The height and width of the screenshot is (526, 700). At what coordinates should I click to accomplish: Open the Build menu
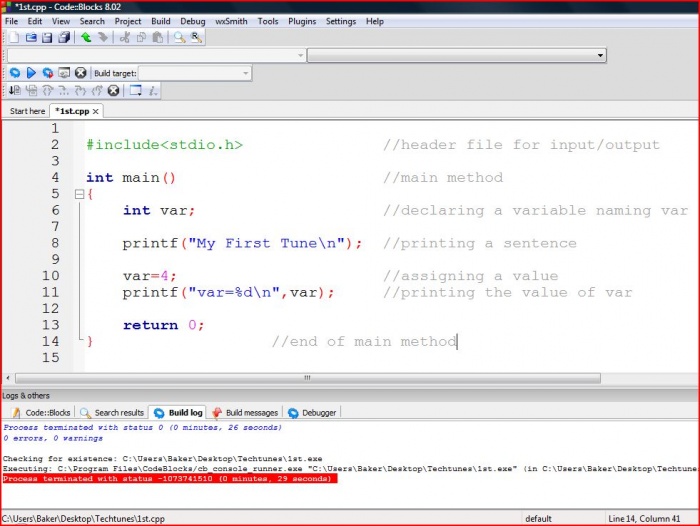click(161, 21)
